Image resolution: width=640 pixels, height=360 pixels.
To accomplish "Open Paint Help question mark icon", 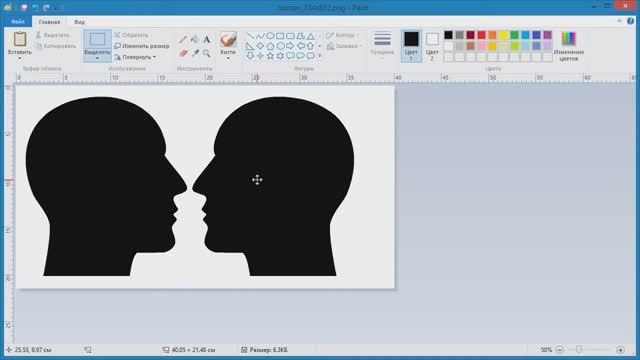I will tap(631, 21).
